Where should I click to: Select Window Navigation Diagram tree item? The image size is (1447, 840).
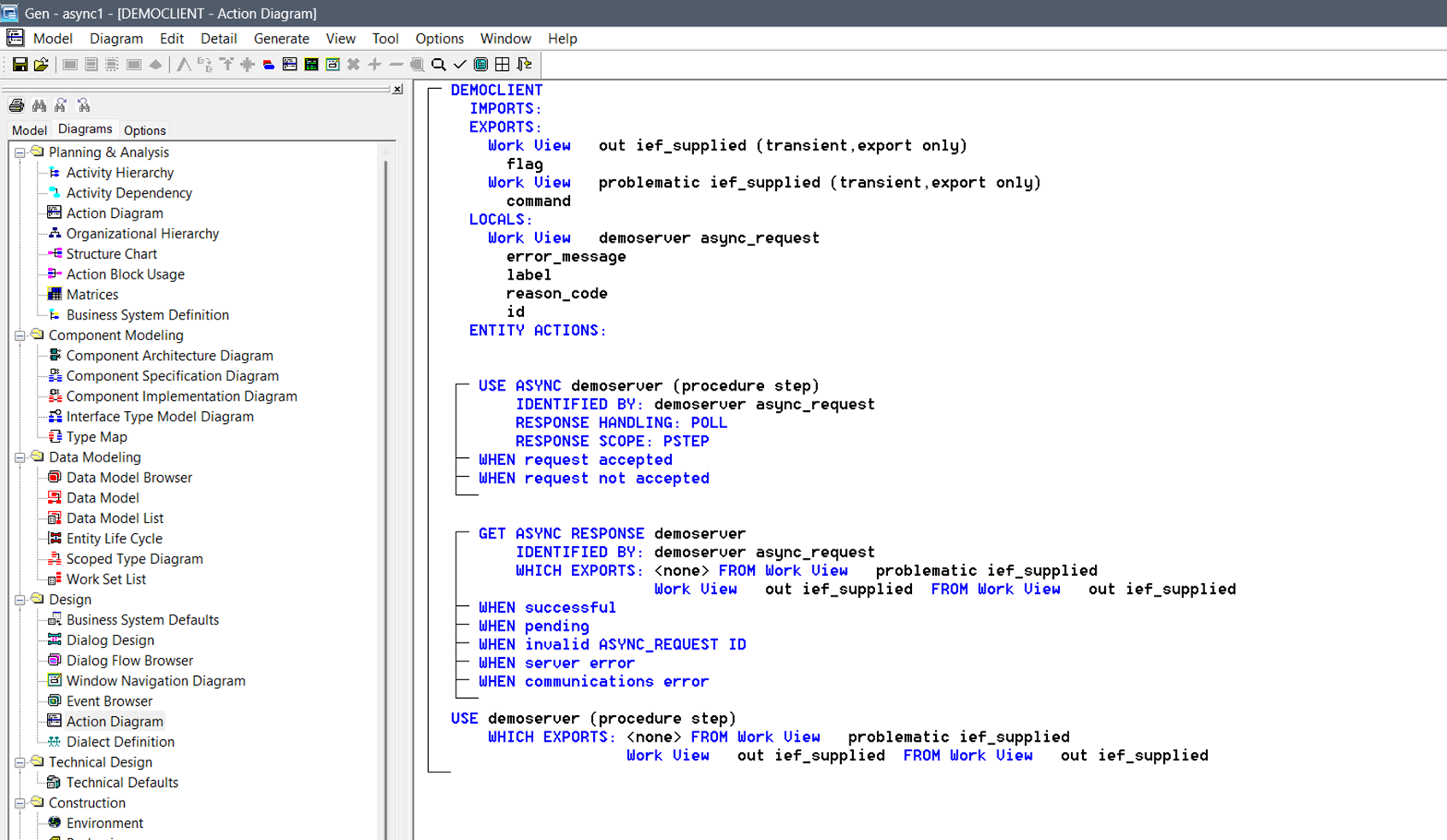pyautogui.click(x=156, y=681)
